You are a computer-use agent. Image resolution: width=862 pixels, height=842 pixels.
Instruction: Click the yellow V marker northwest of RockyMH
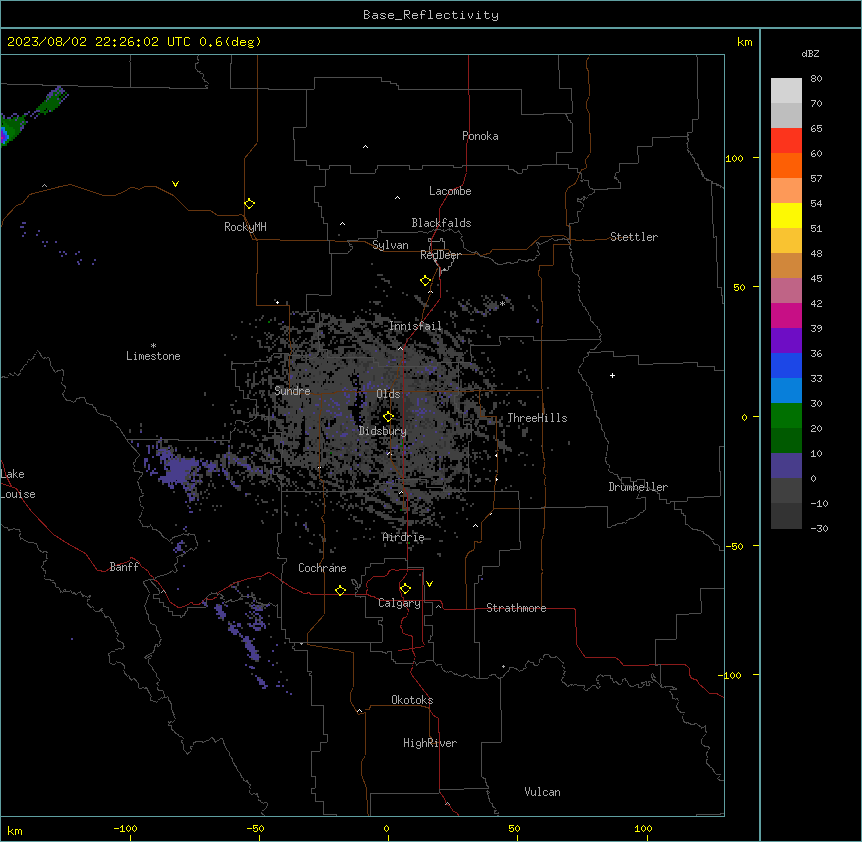click(x=175, y=184)
